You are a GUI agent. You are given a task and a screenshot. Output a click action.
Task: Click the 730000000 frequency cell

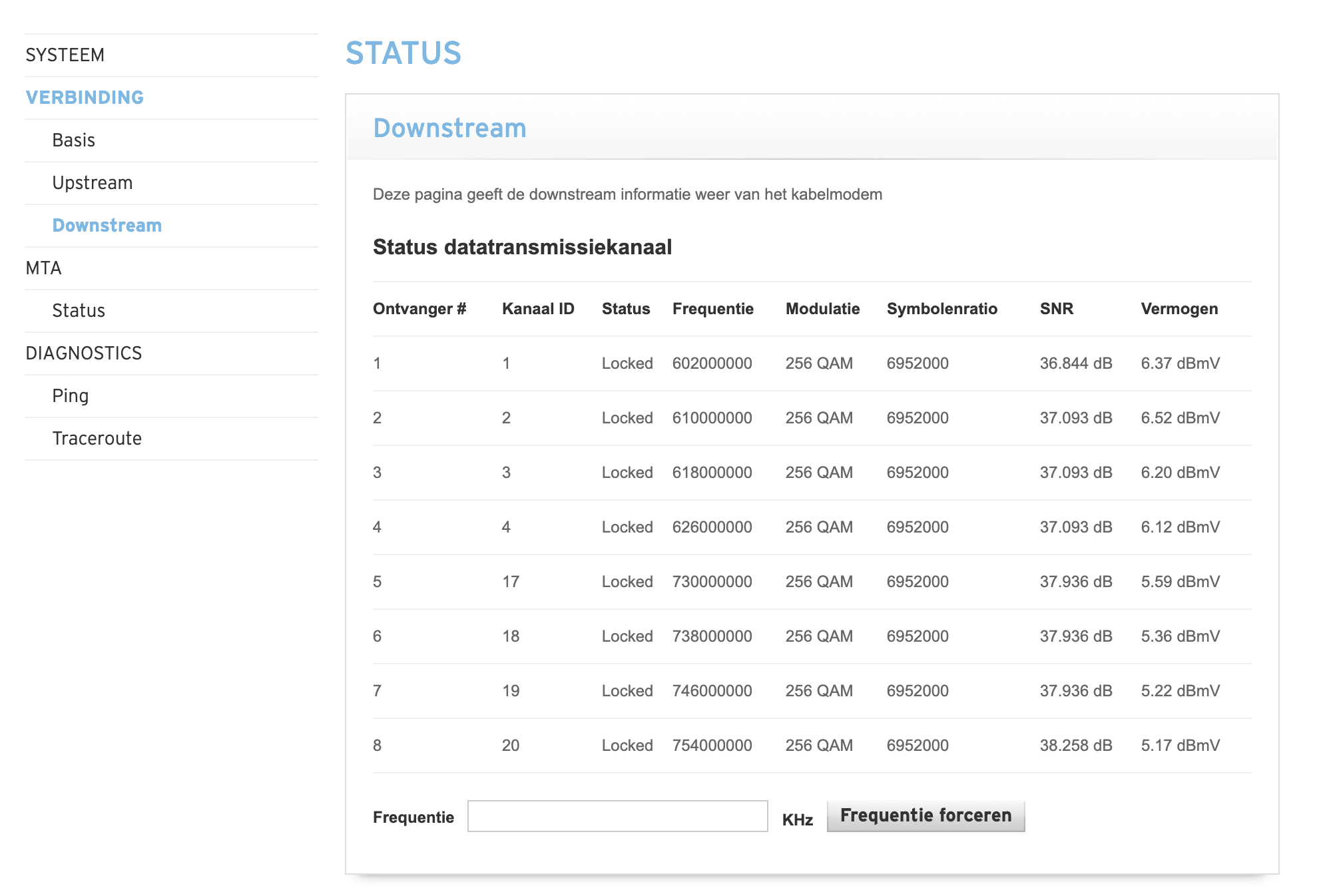pyautogui.click(x=712, y=582)
